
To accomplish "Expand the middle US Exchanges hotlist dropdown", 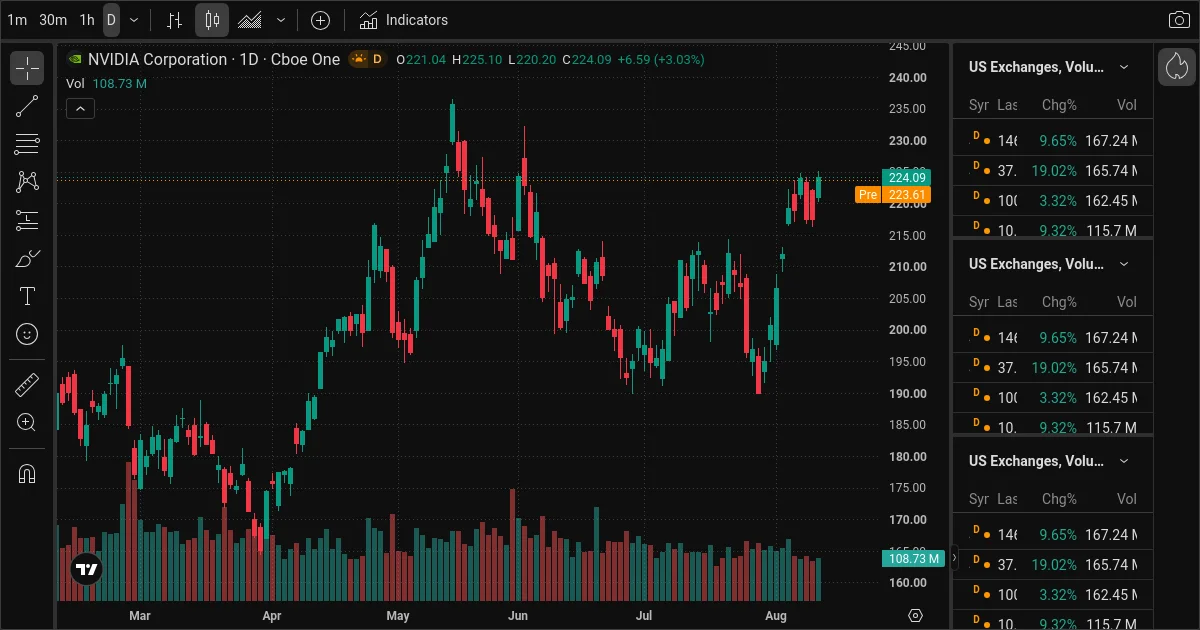I will click(x=1123, y=264).
